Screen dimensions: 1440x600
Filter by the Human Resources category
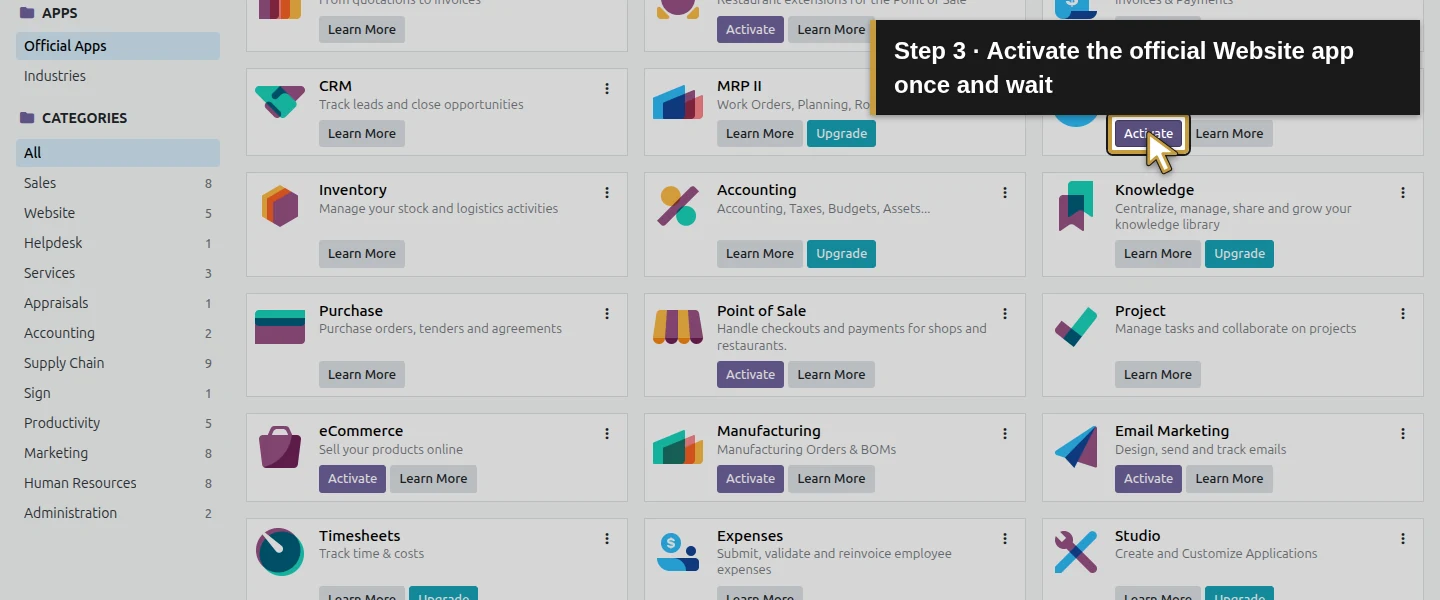click(x=118, y=483)
